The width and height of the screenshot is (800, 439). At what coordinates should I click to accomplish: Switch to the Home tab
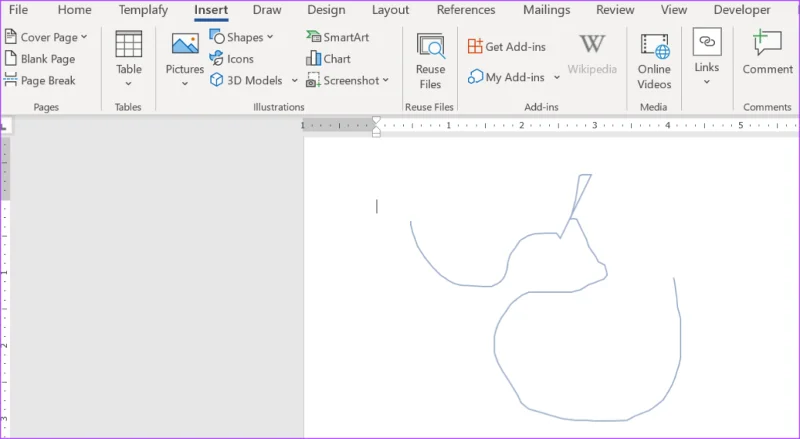tap(74, 10)
